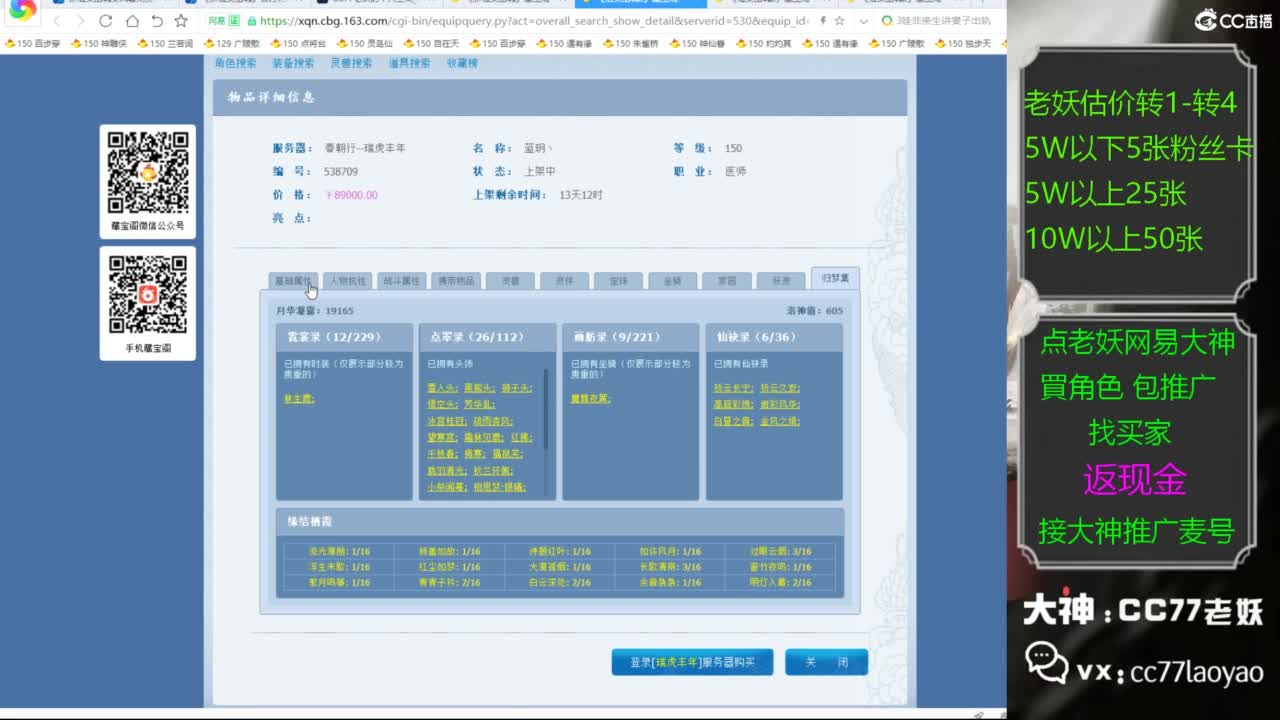Screen dimensions: 1280x720
Task: Click the price ¥89000.00
Action: click(x=351, y=195)
